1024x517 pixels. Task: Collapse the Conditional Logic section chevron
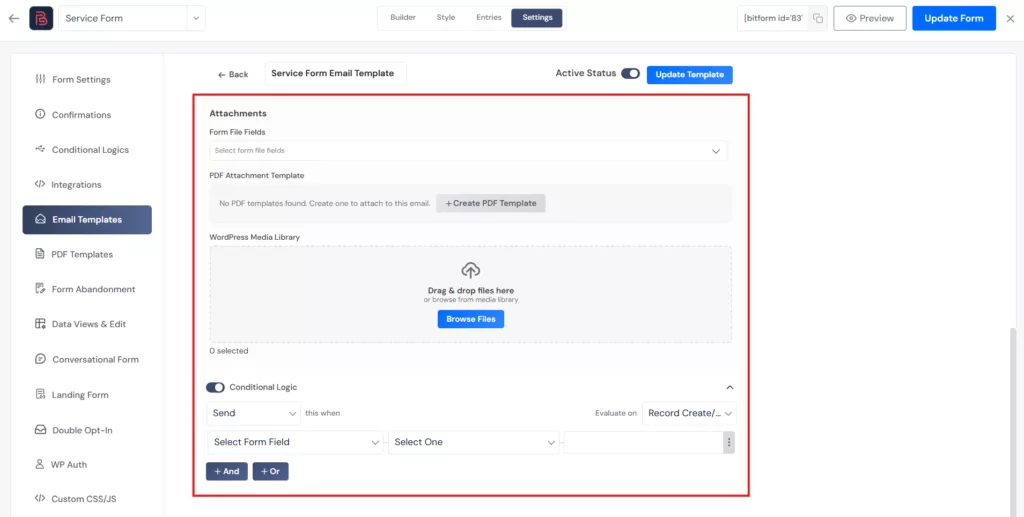point(730,388)
